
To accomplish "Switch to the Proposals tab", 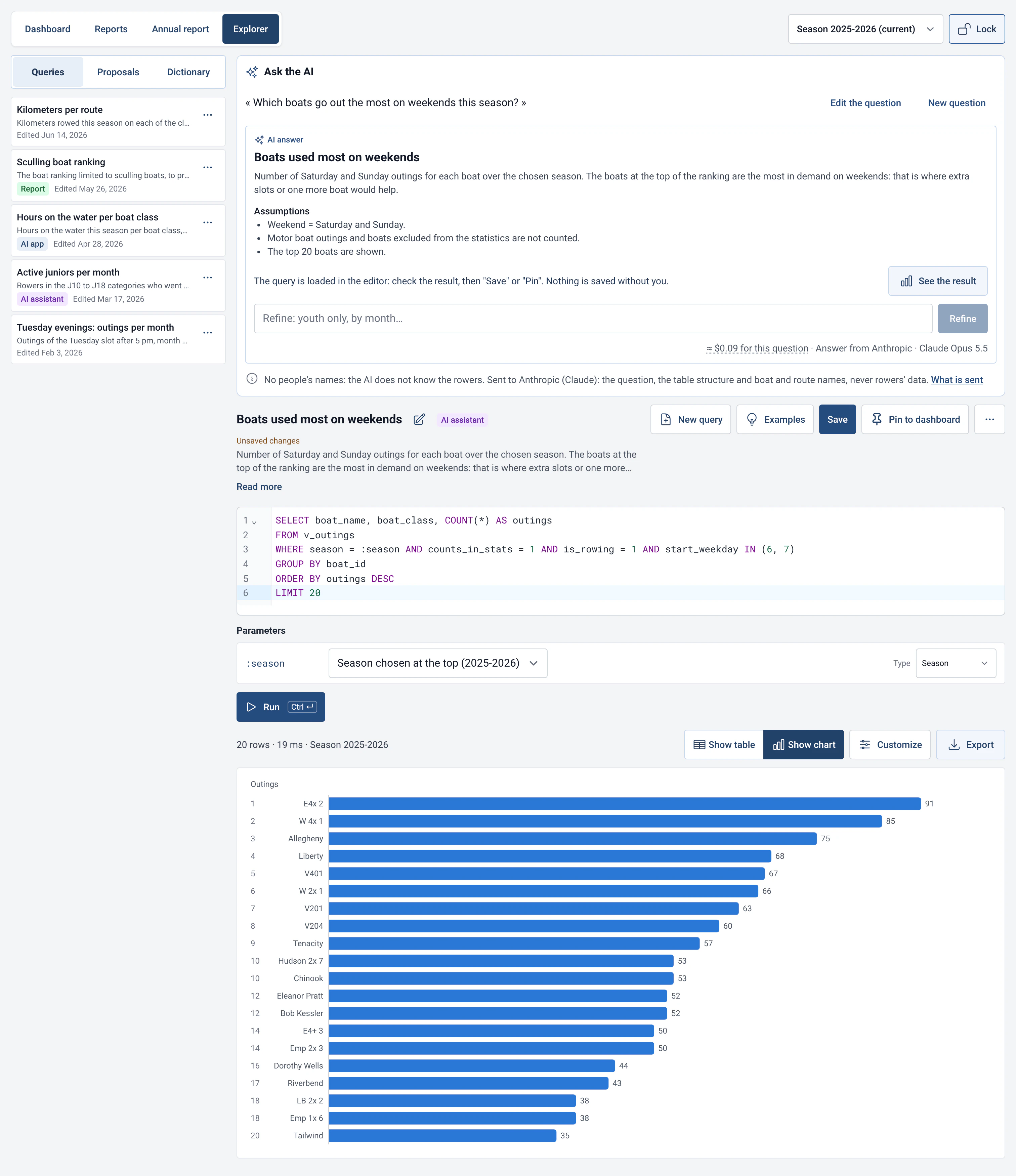I will click(x=118, y=72).
